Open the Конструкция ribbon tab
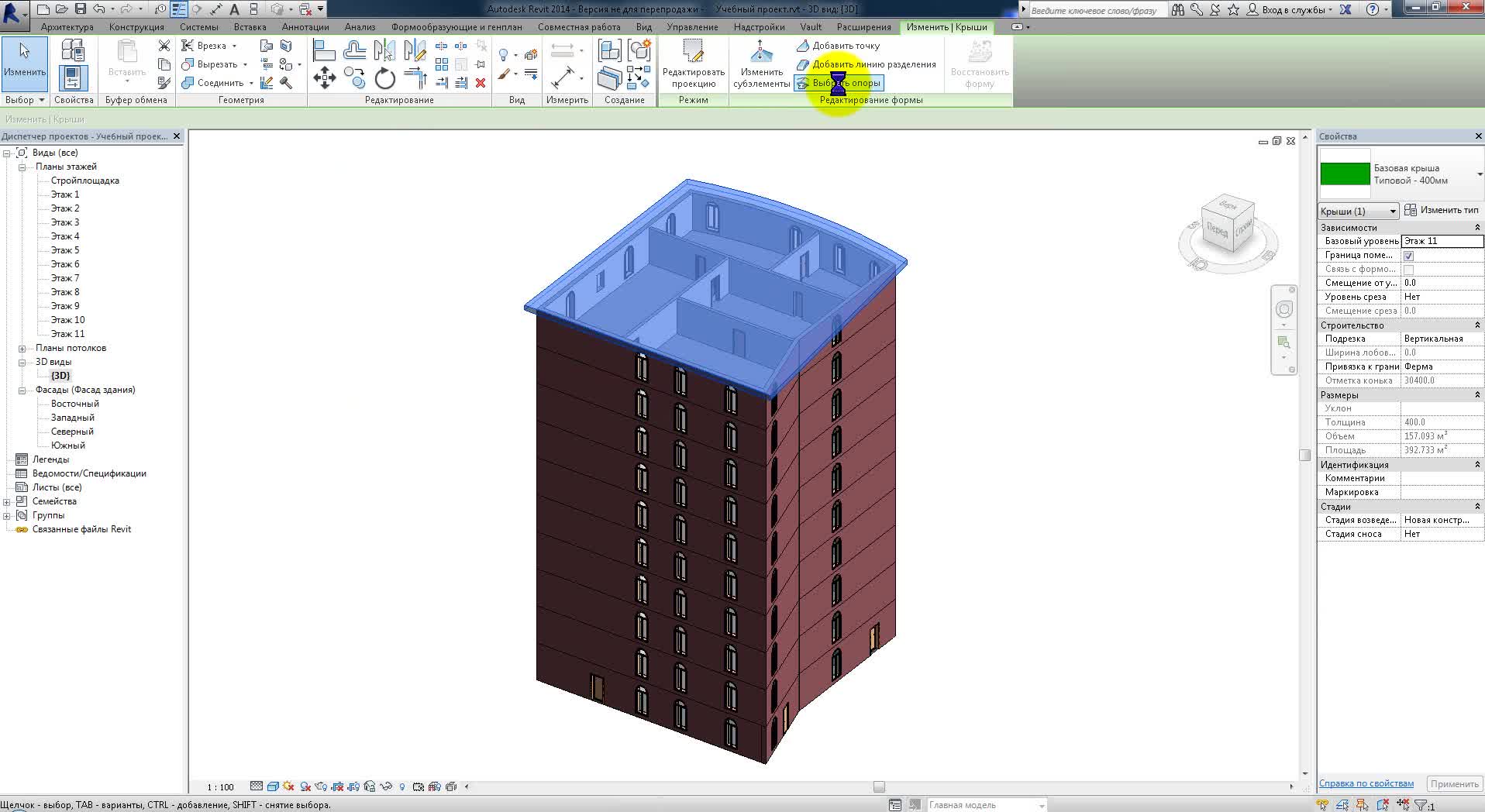1485x812 pixels. (136, 27)
